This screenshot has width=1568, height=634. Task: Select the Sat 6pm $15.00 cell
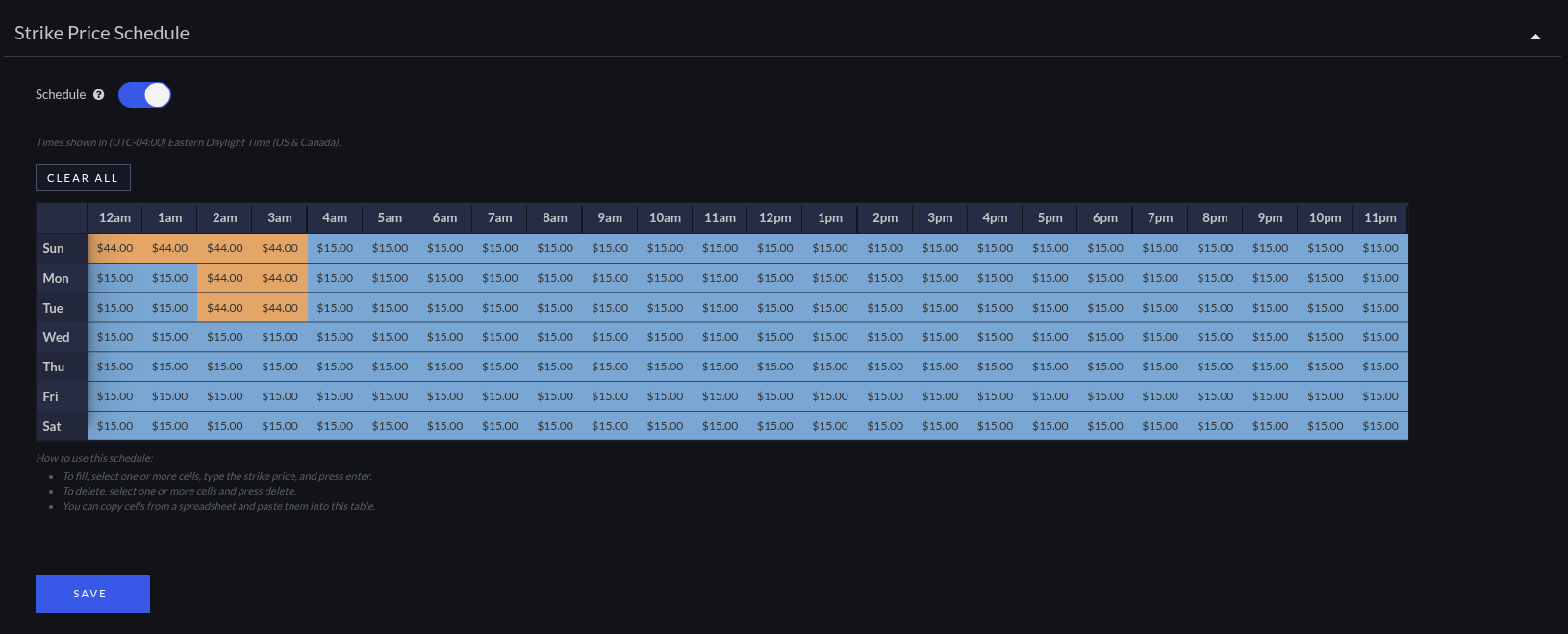[1105, 426]
